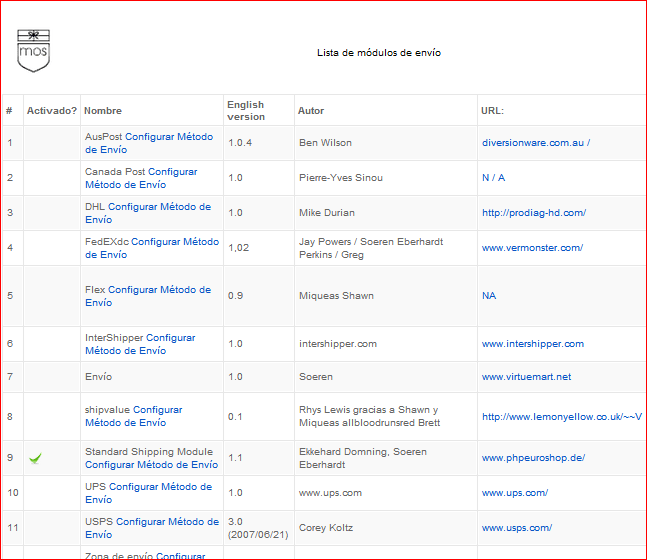Visit www.virtuemart.net link
Viewport: 647px width, 560px height.
527,377
